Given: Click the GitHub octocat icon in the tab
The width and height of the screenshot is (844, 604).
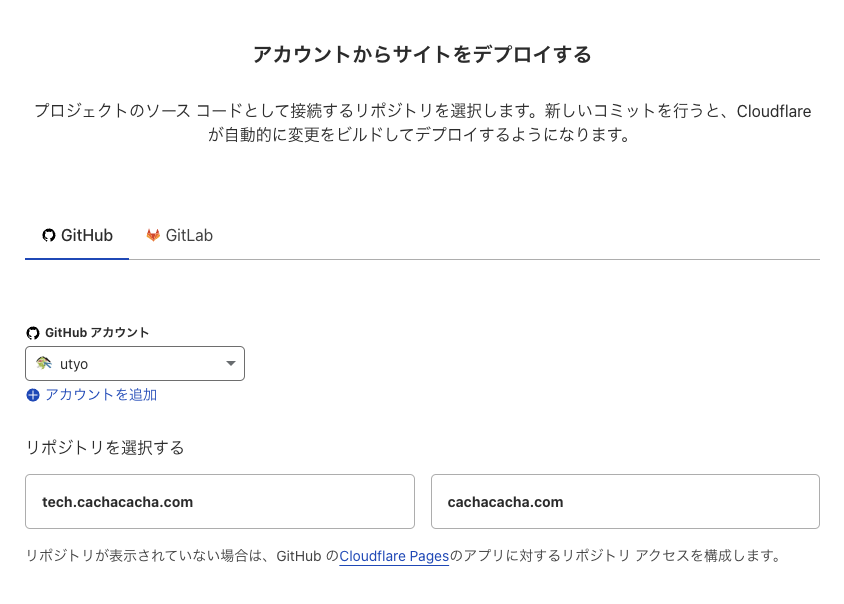Looking at the screenshot, I should pyautogui.click(x=48, y=236).
